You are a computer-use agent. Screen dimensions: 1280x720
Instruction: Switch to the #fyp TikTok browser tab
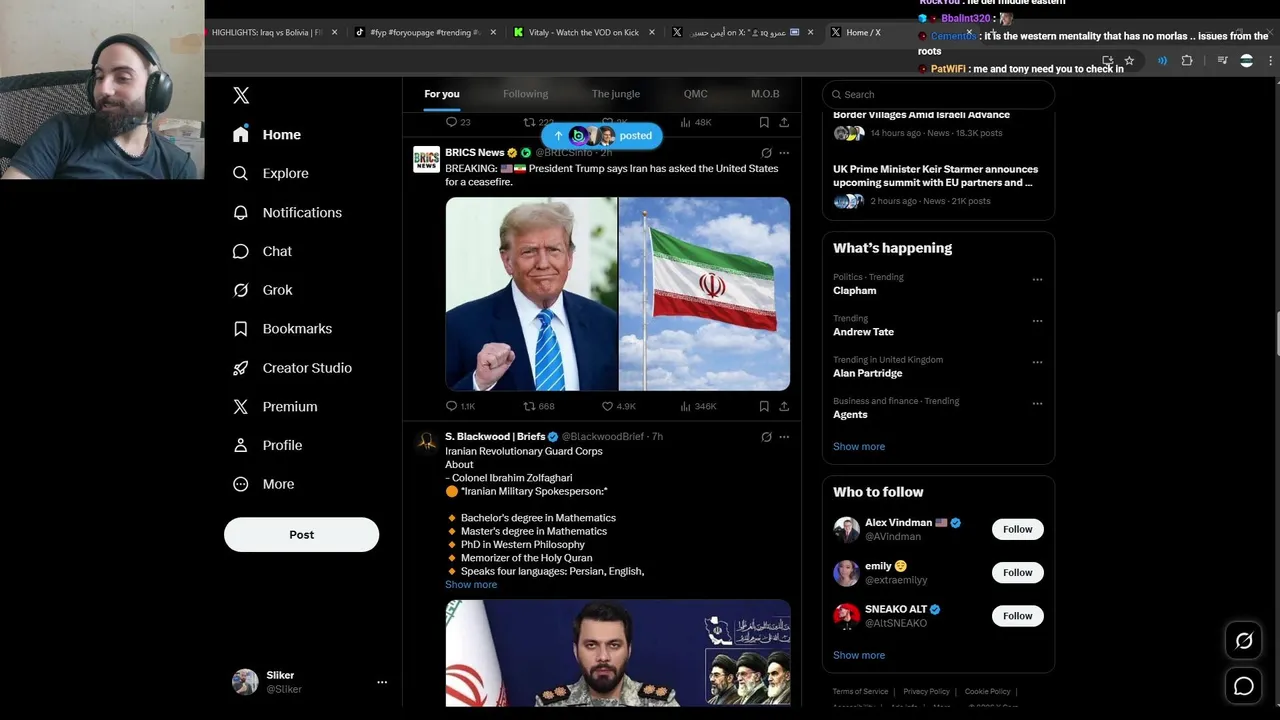coord(425,32)
